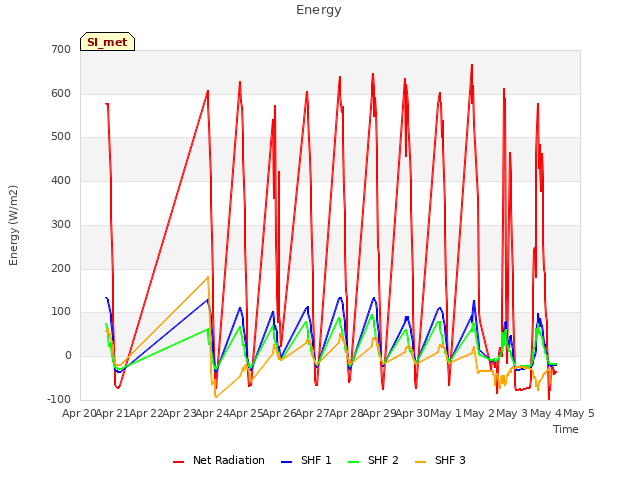640x480 pixels.
Task: Select the Net Radiation legend entry
Action: [219, 460]
